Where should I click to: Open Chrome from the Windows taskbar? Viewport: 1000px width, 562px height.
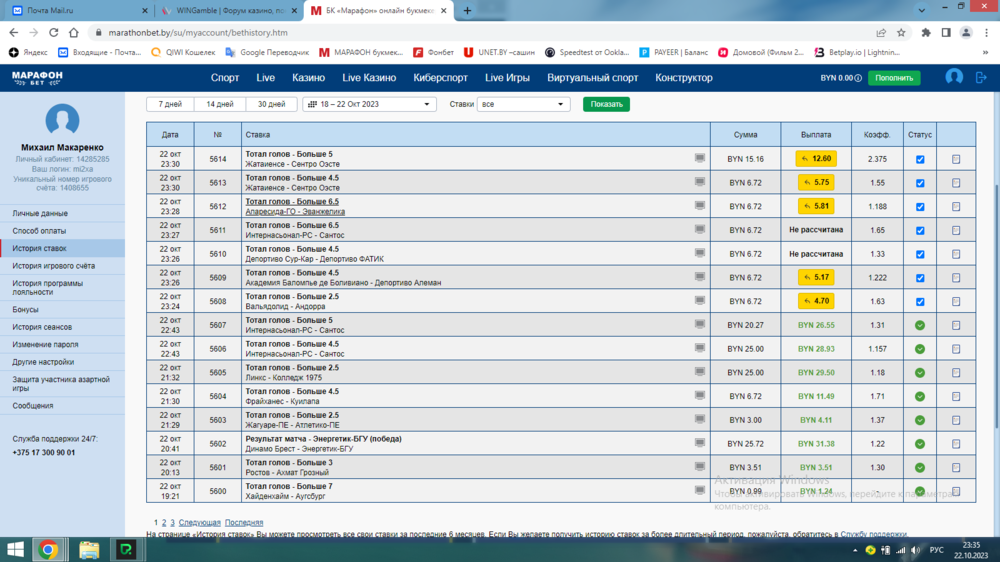47,549
